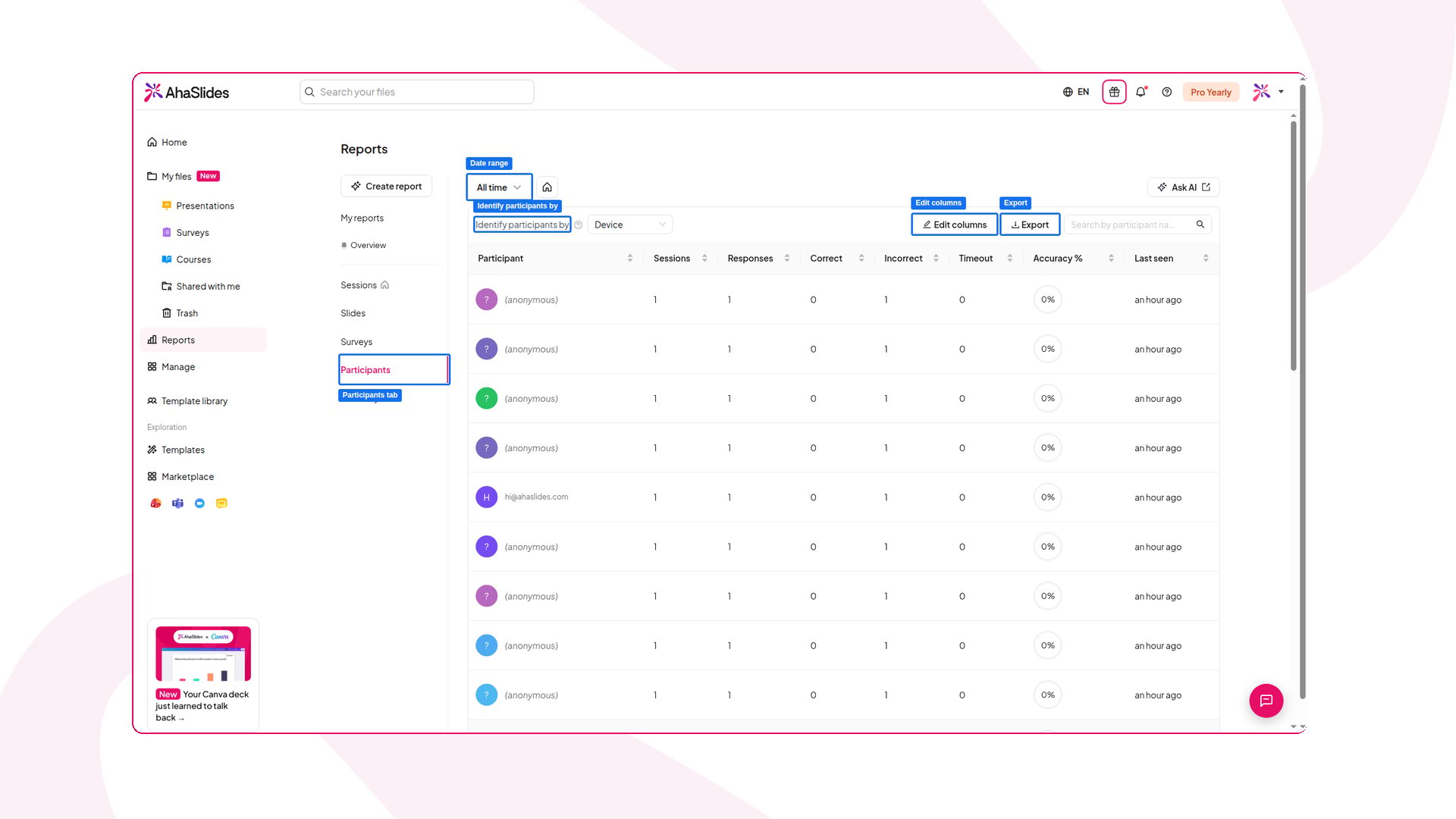This screenshot has height=819, width=1456.
Task: Click the Microsoft Teams integration icon
Action: (177, 504)
